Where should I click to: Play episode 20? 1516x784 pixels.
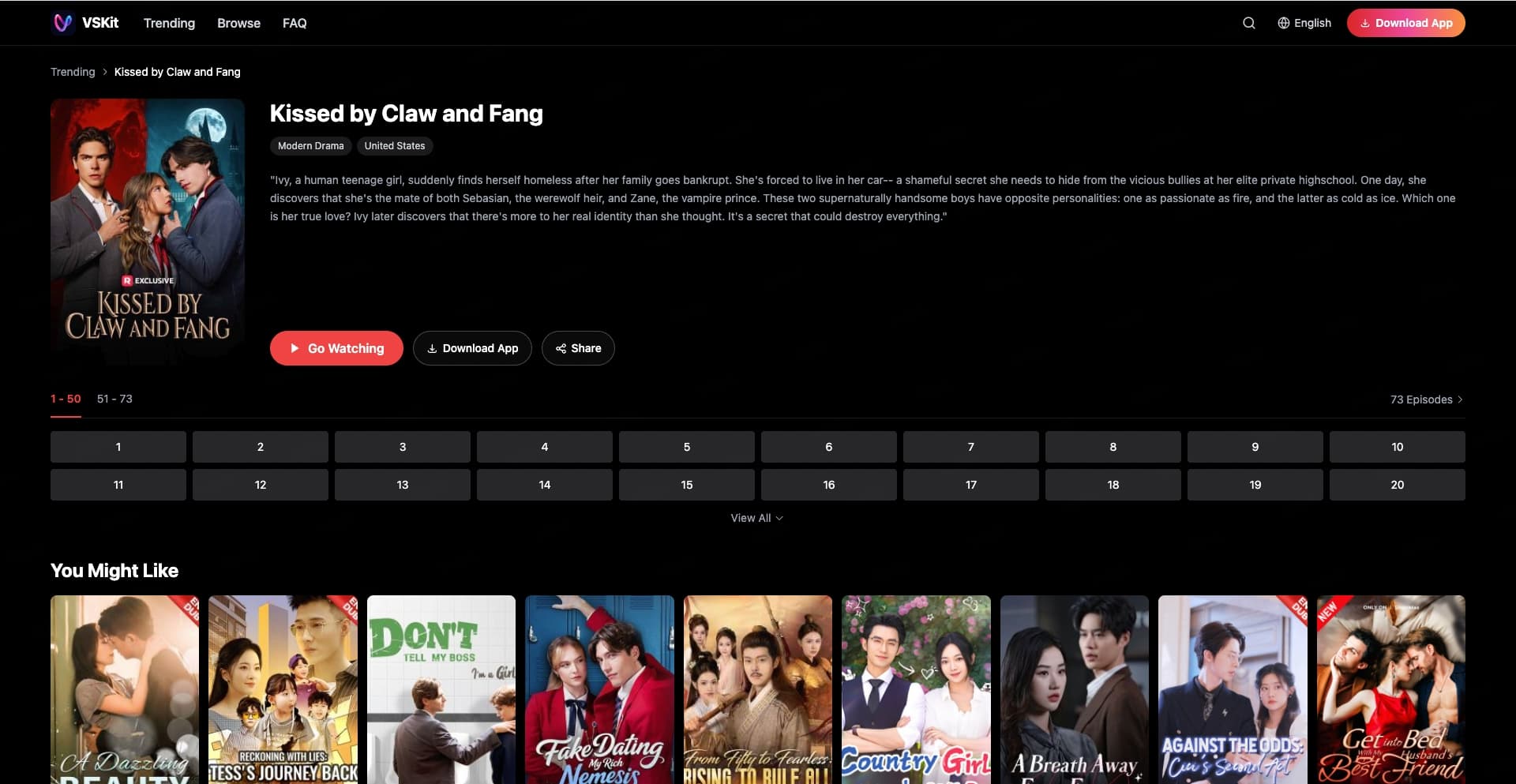click(1398, 485)
